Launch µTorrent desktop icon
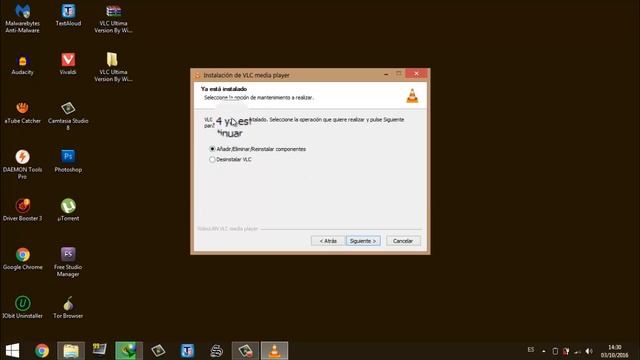 click(68, 210)
